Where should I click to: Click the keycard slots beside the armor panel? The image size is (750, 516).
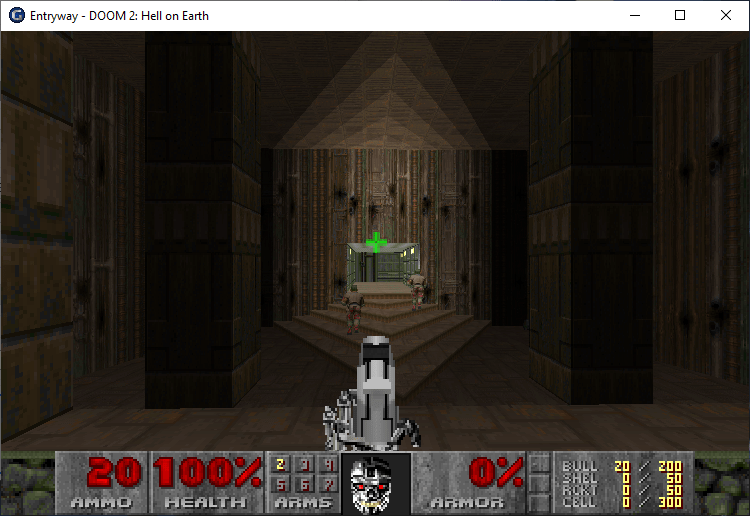point(540,482)
